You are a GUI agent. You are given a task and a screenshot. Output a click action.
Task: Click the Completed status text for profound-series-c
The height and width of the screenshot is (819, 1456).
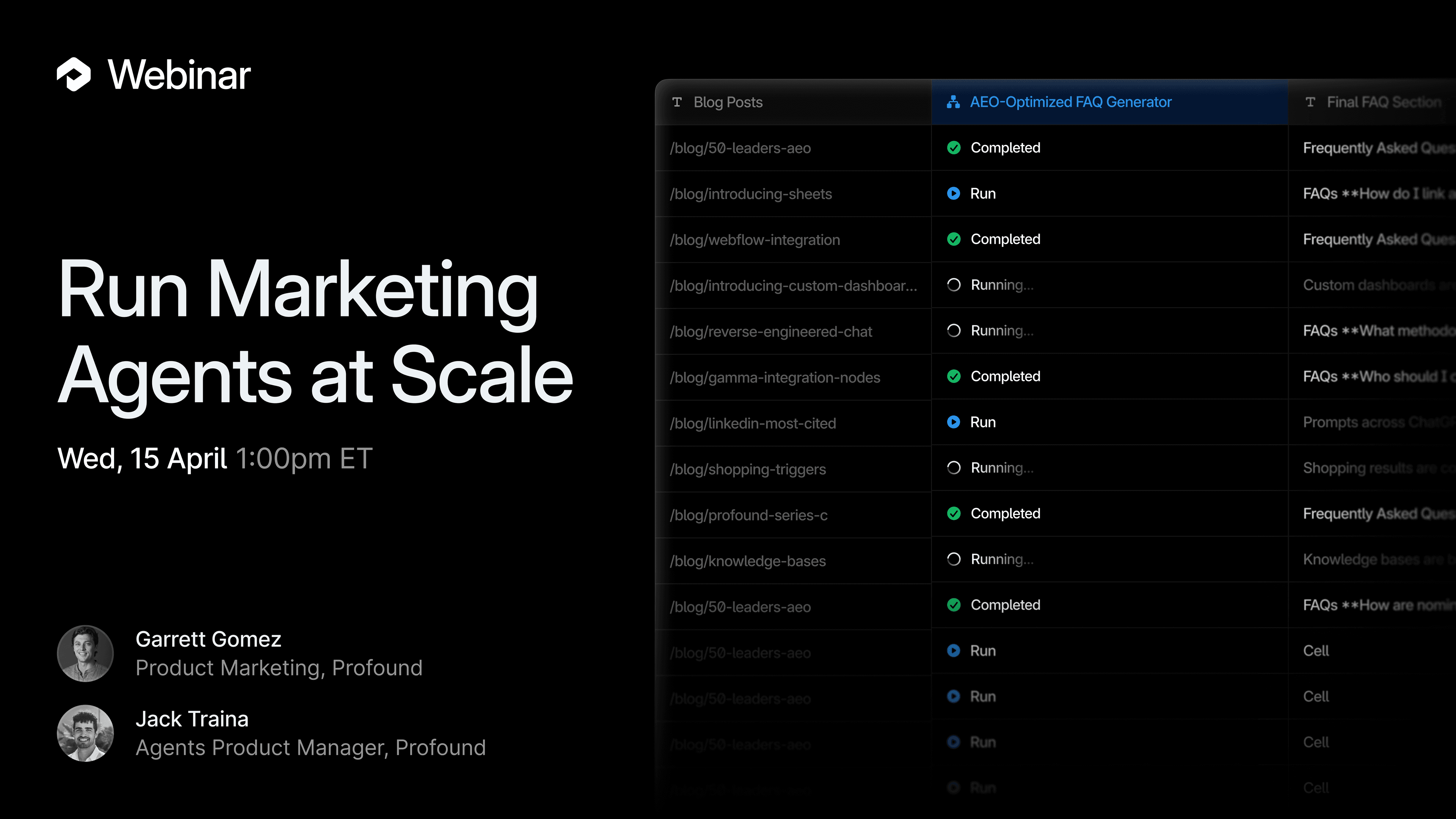1006,514
